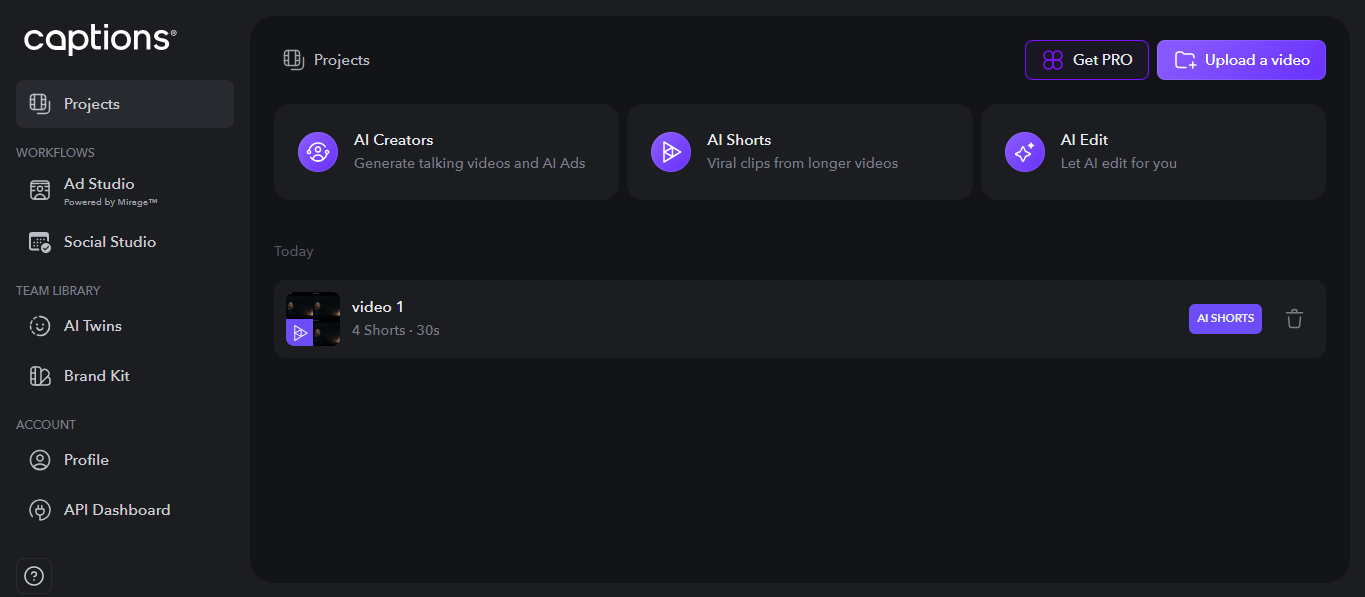Click the AI Creators purple icon
Image resolution: width=1365 pixels, height=597 pixels.
(318, 152)
